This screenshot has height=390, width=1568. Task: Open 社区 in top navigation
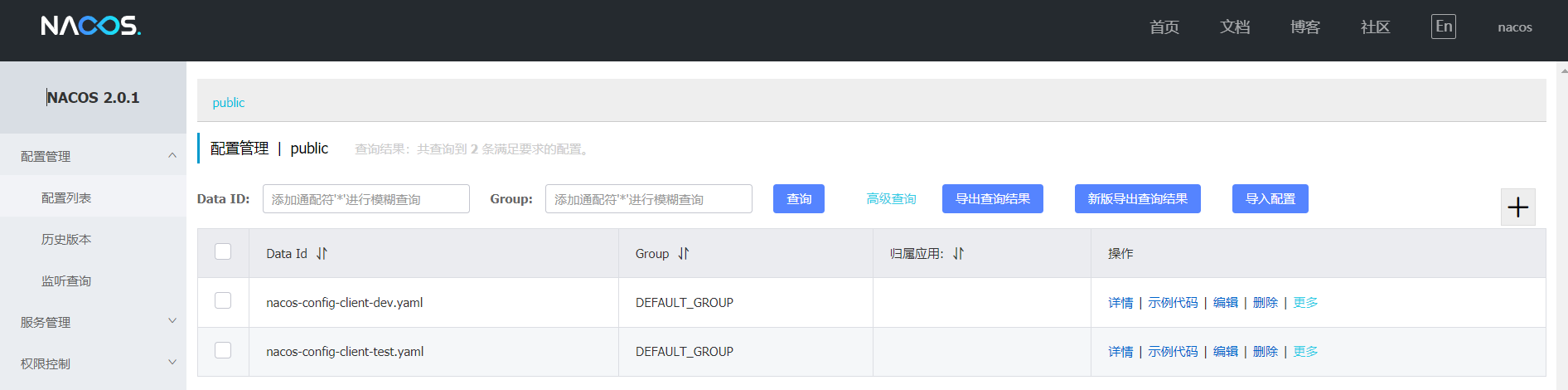[x=1376, y=27]
